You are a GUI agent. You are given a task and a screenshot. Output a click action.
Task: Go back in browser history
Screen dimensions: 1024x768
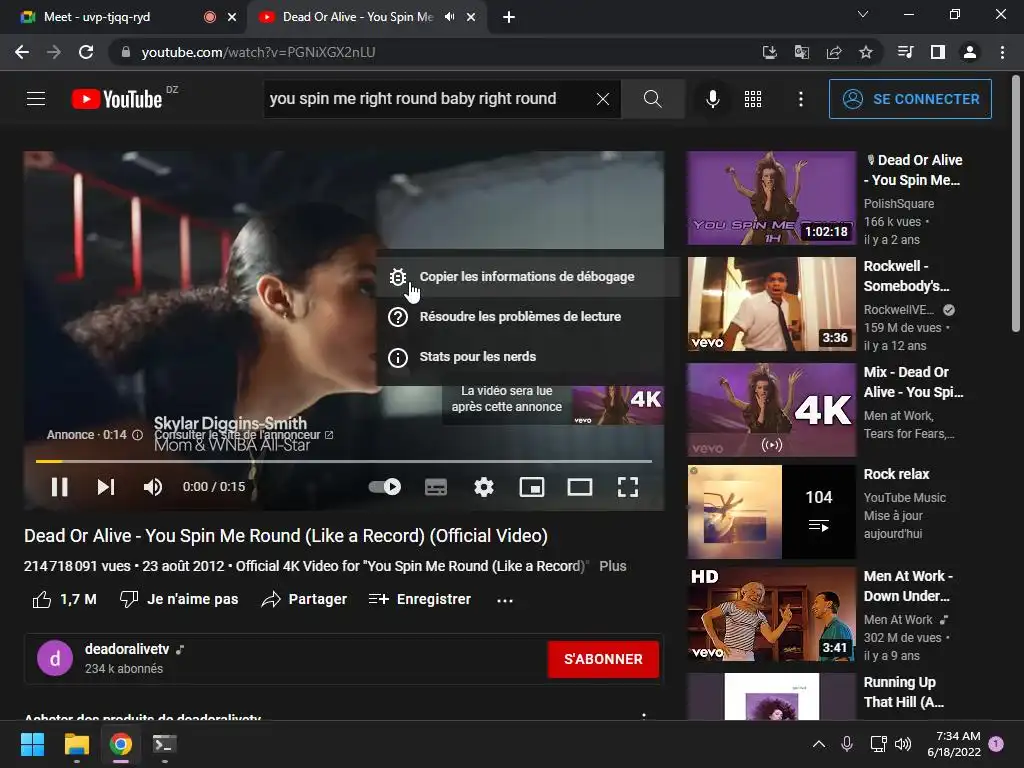pyautogui.click(x=22, y=52)
